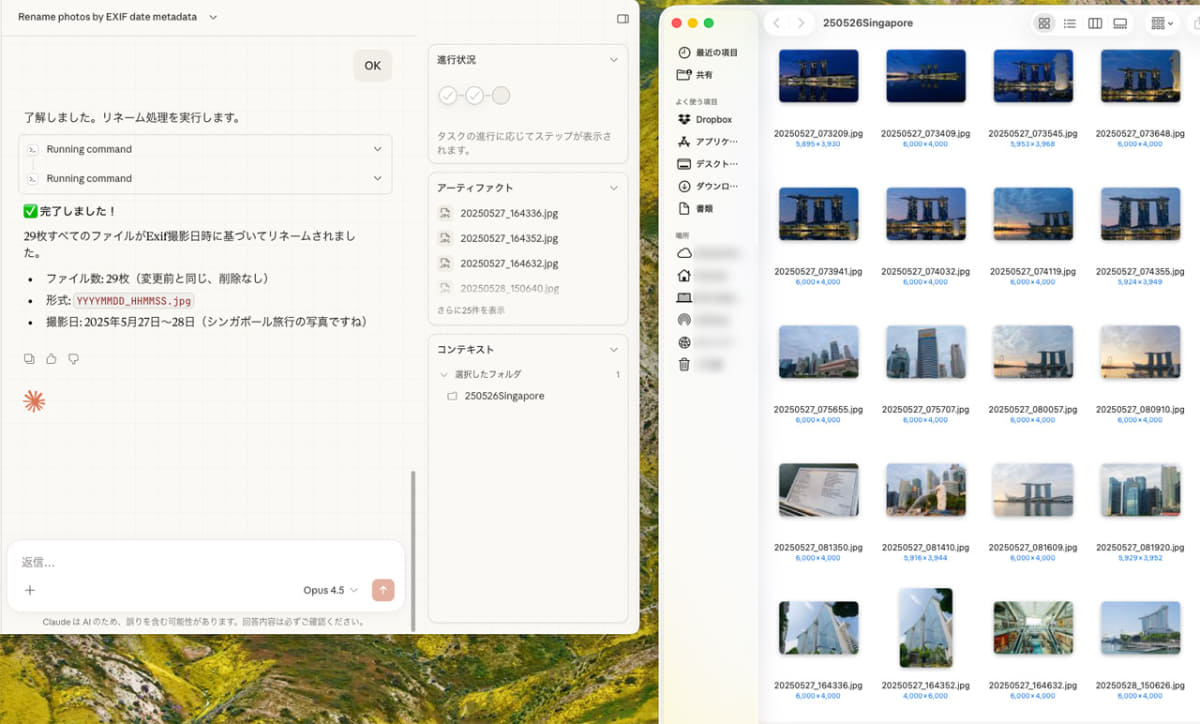
Task: Toggle the grid view icon in Finder toolbar
Action: click(1044, 22)
